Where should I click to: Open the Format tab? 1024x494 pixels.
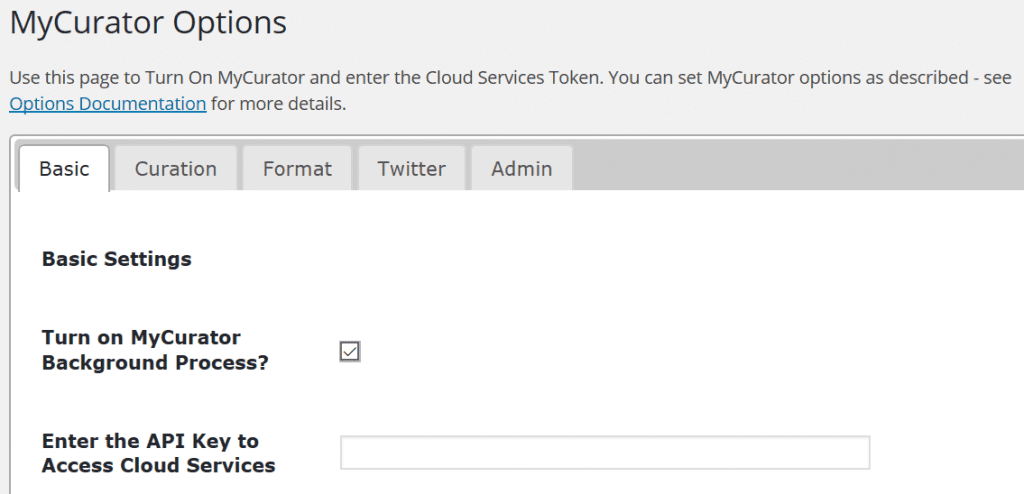[x=297, y=169]
